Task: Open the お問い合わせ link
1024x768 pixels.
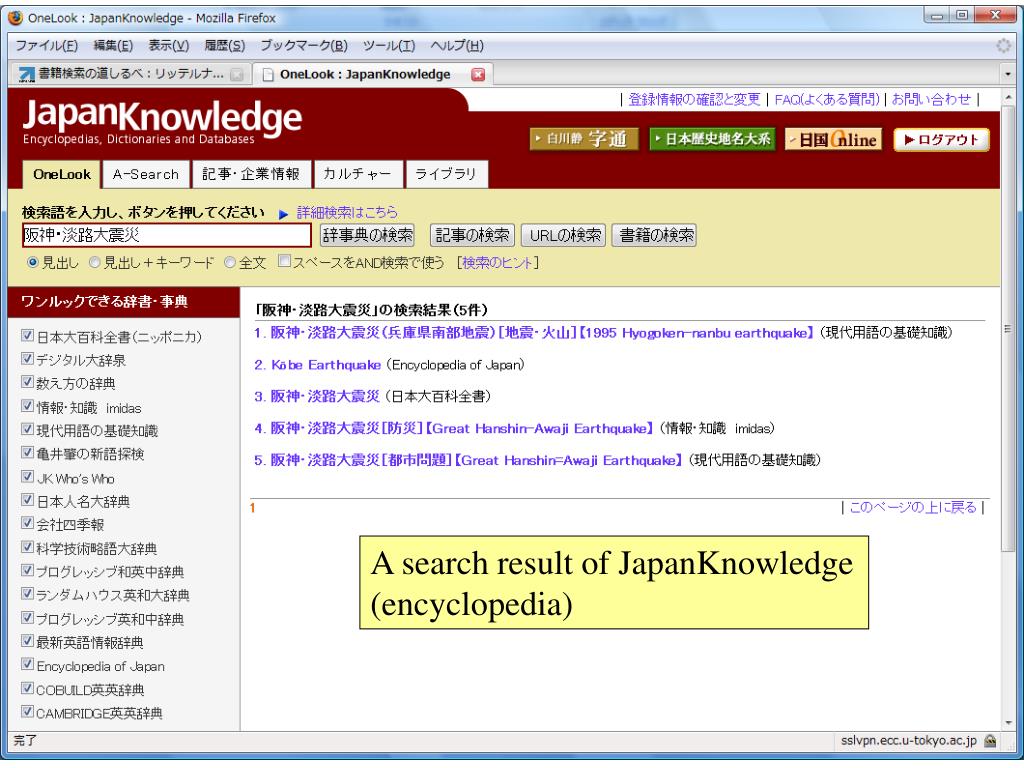Action: (x=931, y=99)
